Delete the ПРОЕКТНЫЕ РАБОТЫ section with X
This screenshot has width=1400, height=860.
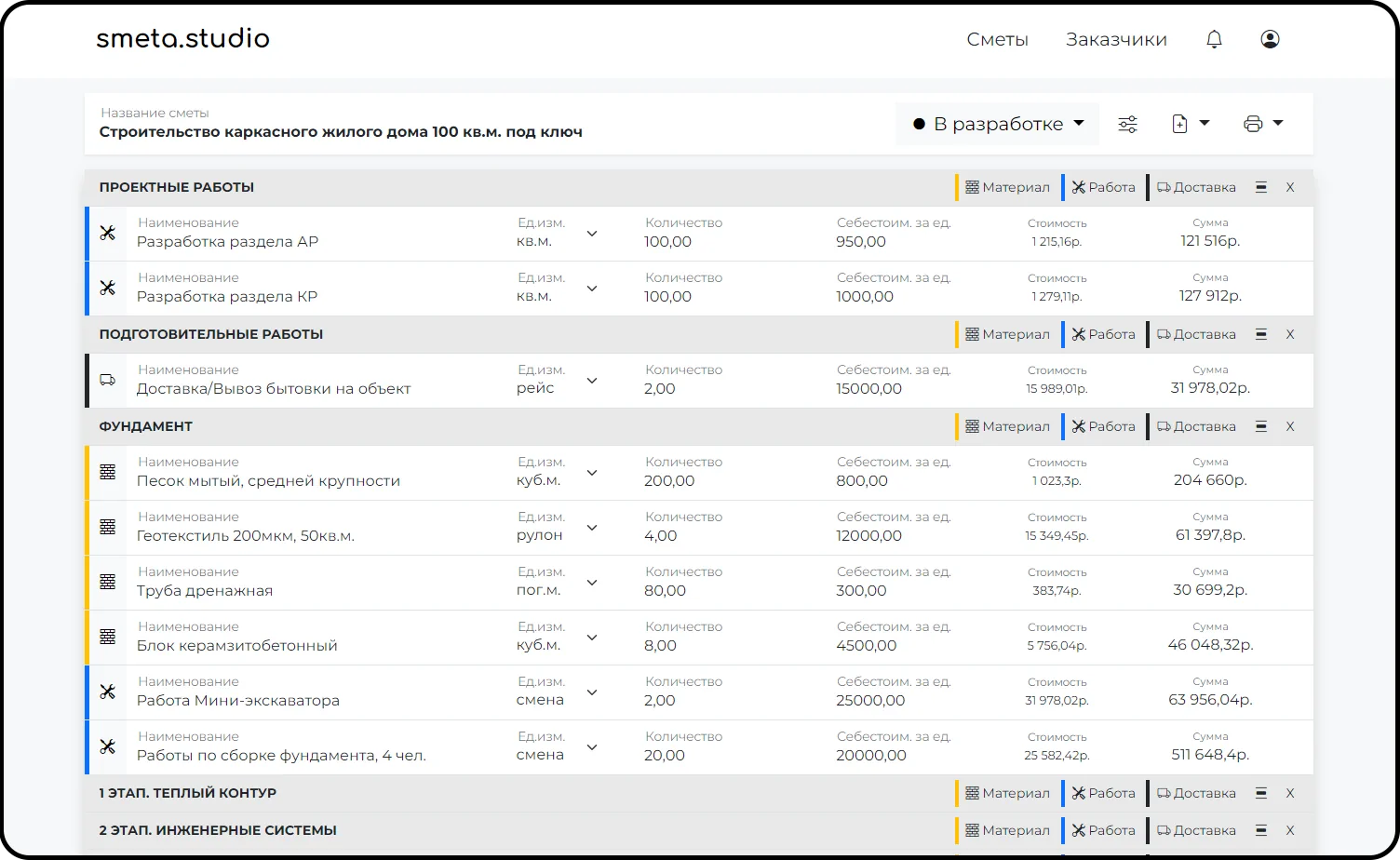pyautogui.click(x=1290, y=187)
